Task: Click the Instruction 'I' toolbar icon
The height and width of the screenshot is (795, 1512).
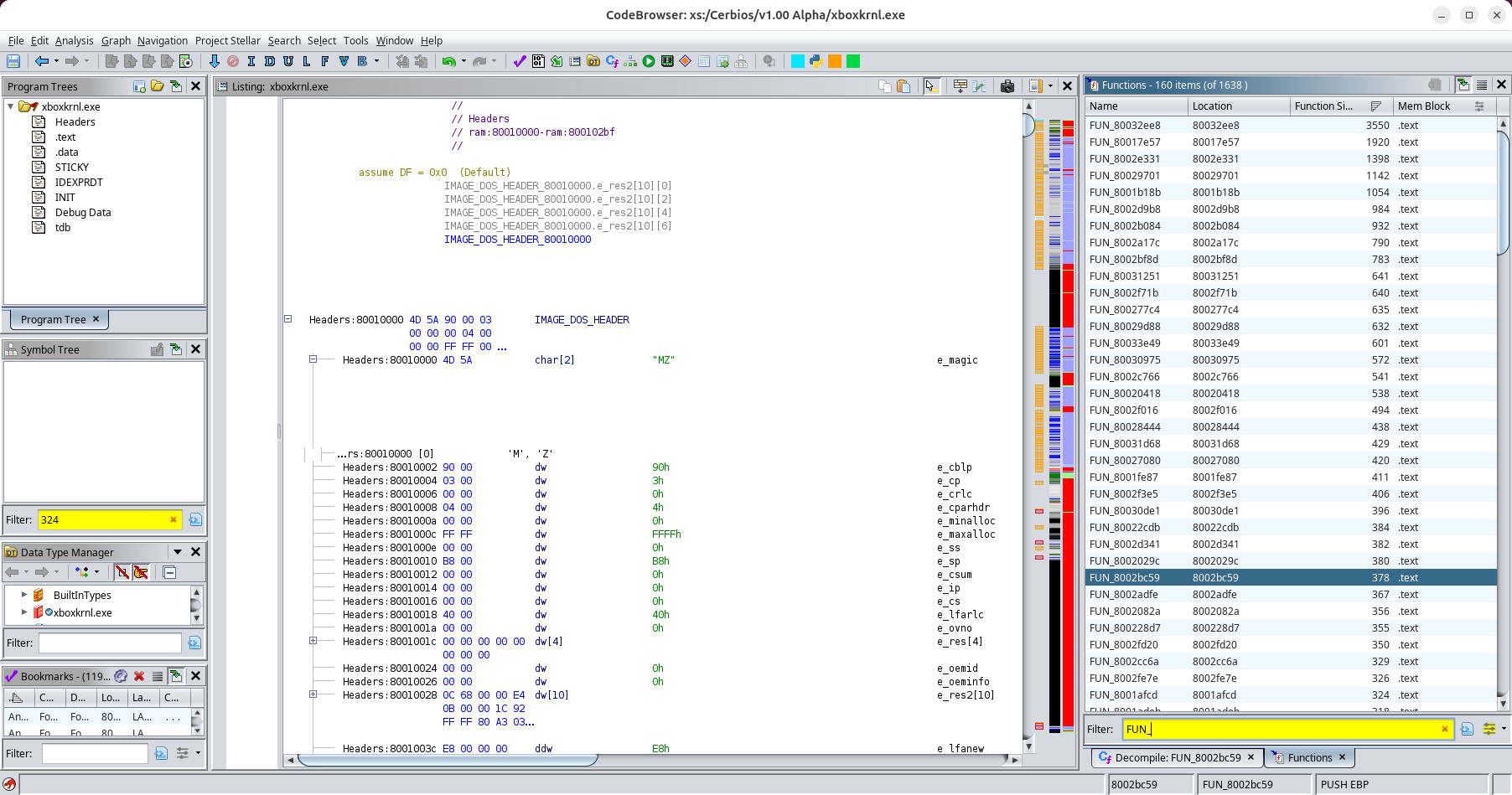Action: [x=251, y=61]
